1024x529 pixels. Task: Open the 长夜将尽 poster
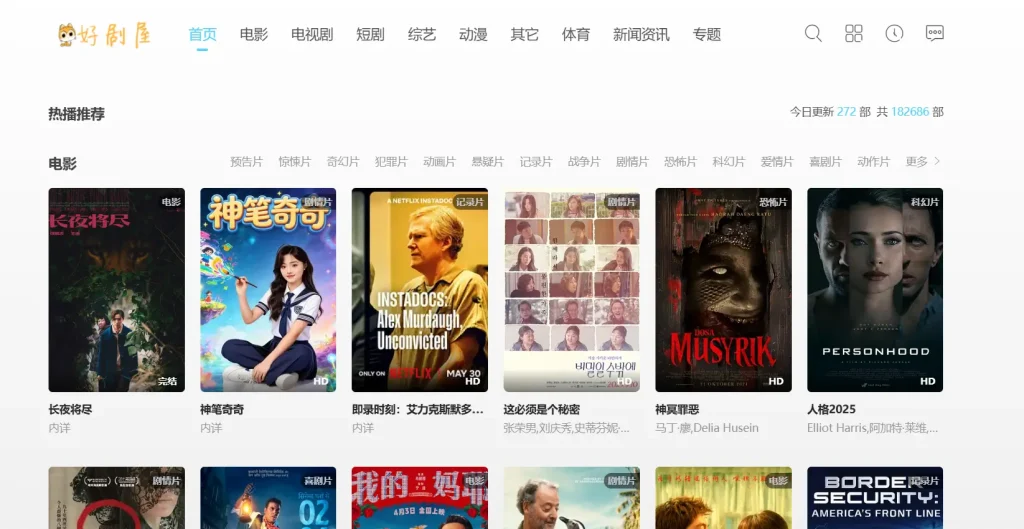pyautogui.click(x=116, y=290)
